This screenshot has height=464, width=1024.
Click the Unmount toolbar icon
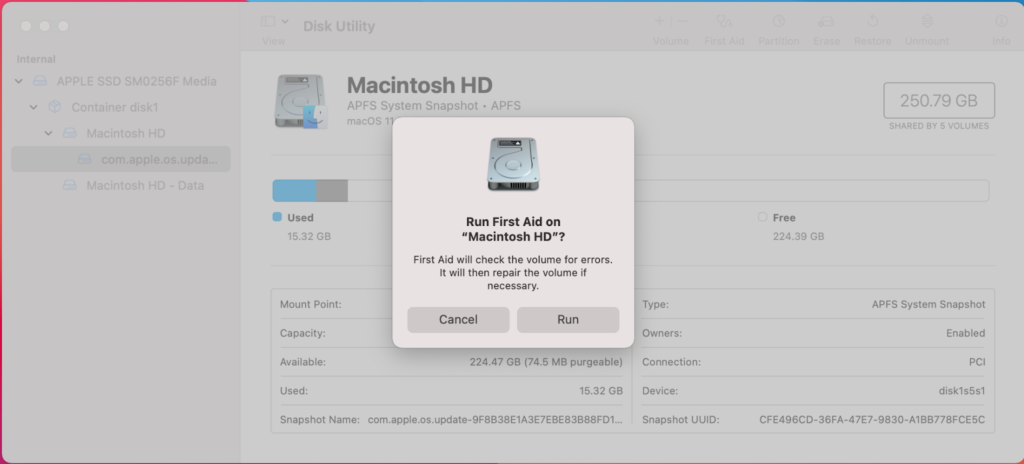tap(927, 22)
